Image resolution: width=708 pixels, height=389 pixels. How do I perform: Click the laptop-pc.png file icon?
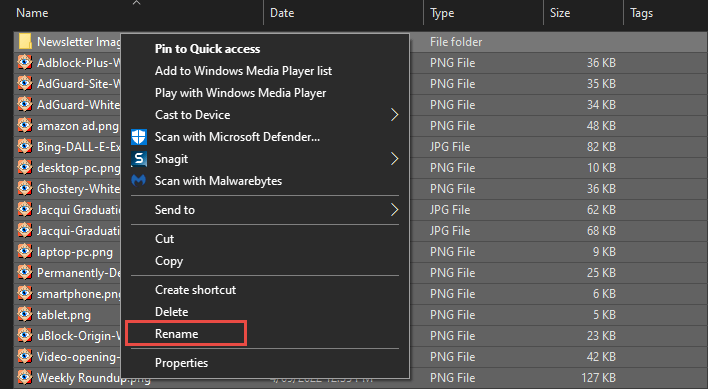click(x=25, y=251)
